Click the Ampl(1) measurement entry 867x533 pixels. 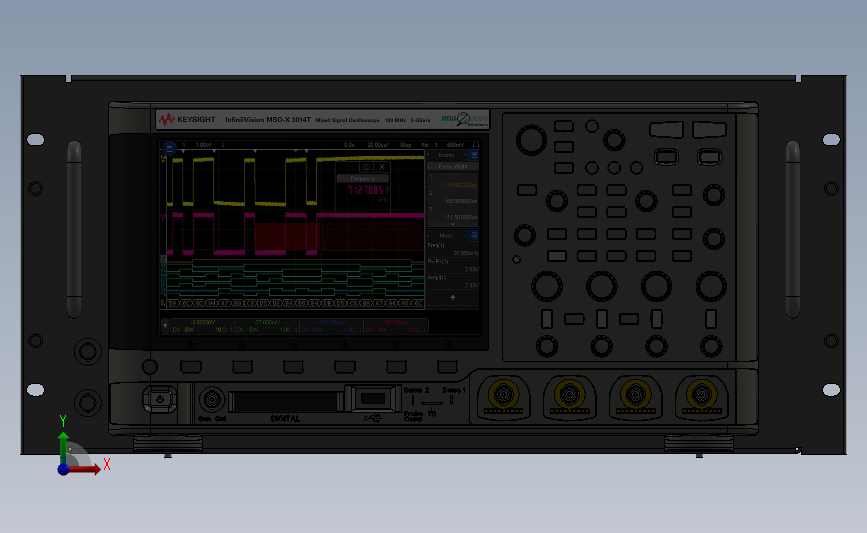(x=452, y=281)
